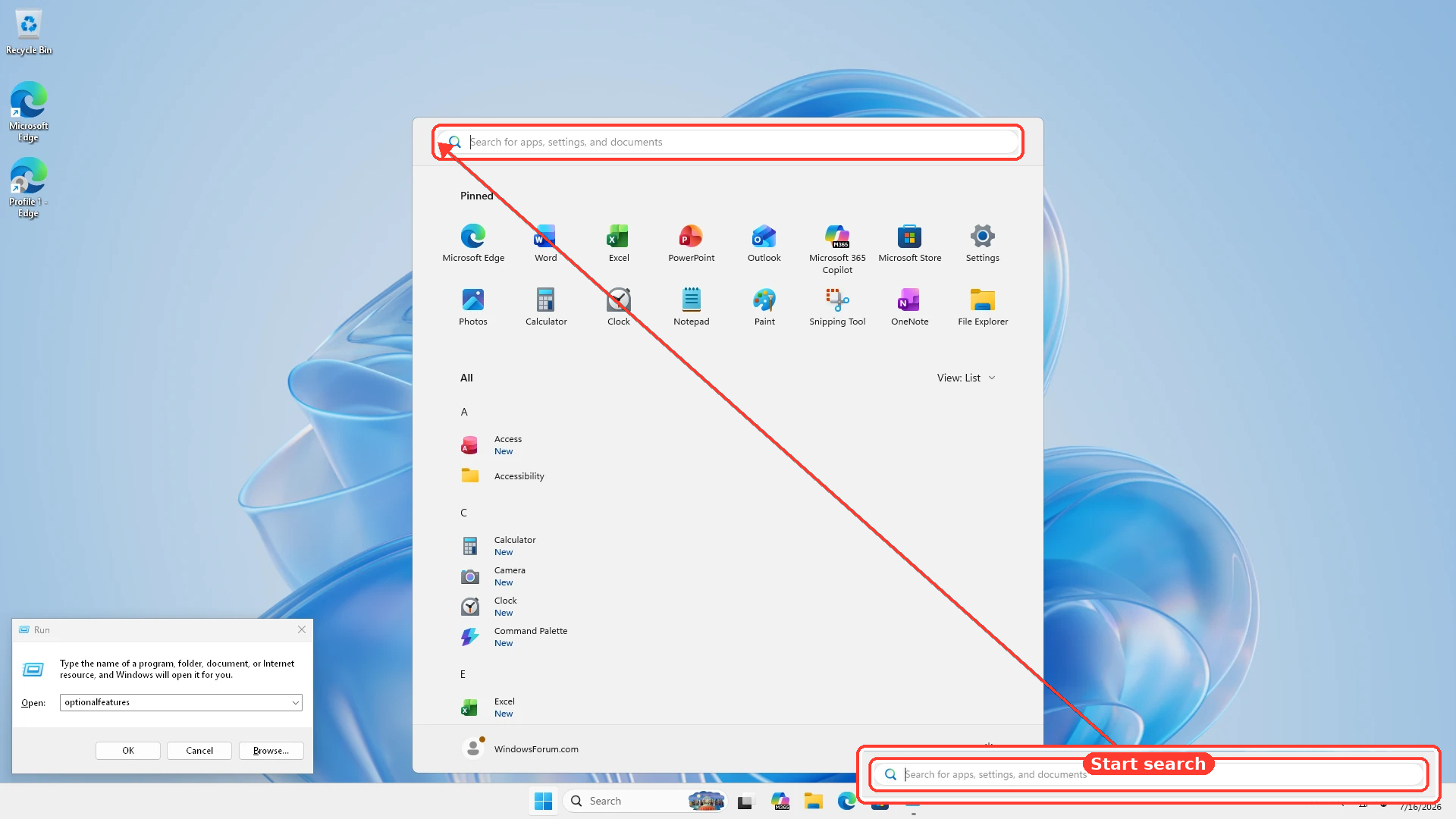Screen dimensions: 1456x819
Task: Open Access in the All apps list
Action: (491, 445)
